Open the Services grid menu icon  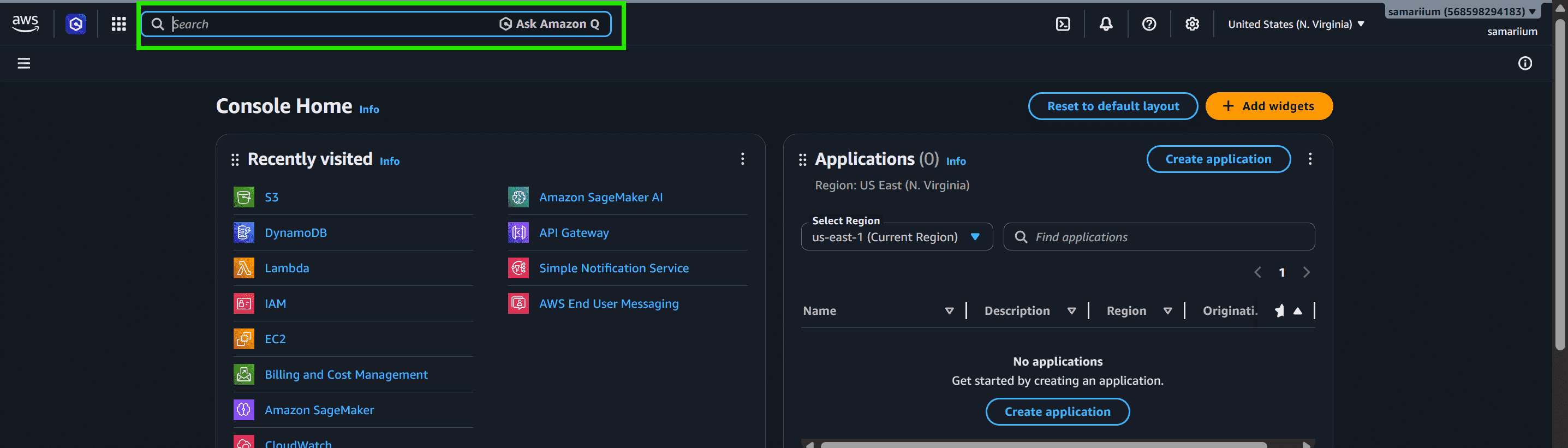point(118,24)
